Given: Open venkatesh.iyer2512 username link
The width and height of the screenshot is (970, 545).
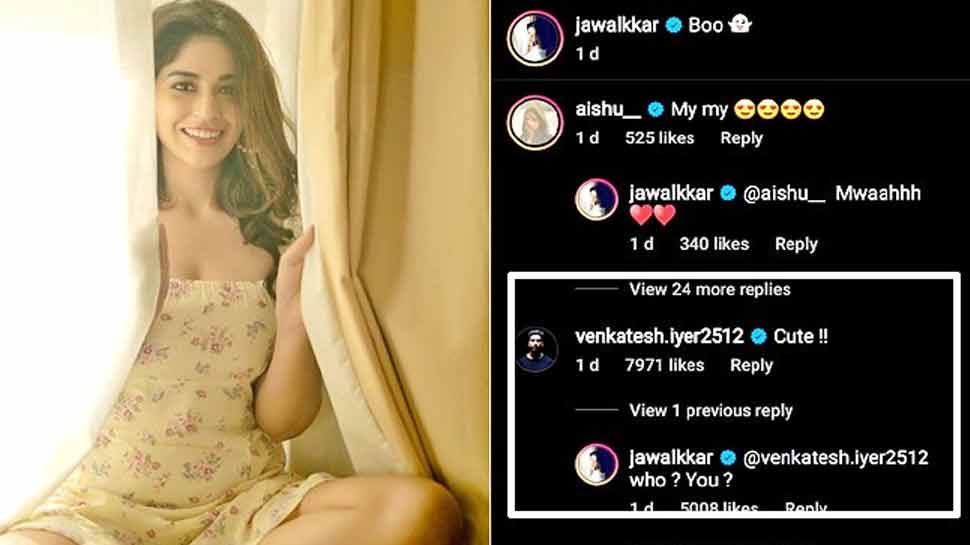Looking at the screenshot, I should point(659,337).
